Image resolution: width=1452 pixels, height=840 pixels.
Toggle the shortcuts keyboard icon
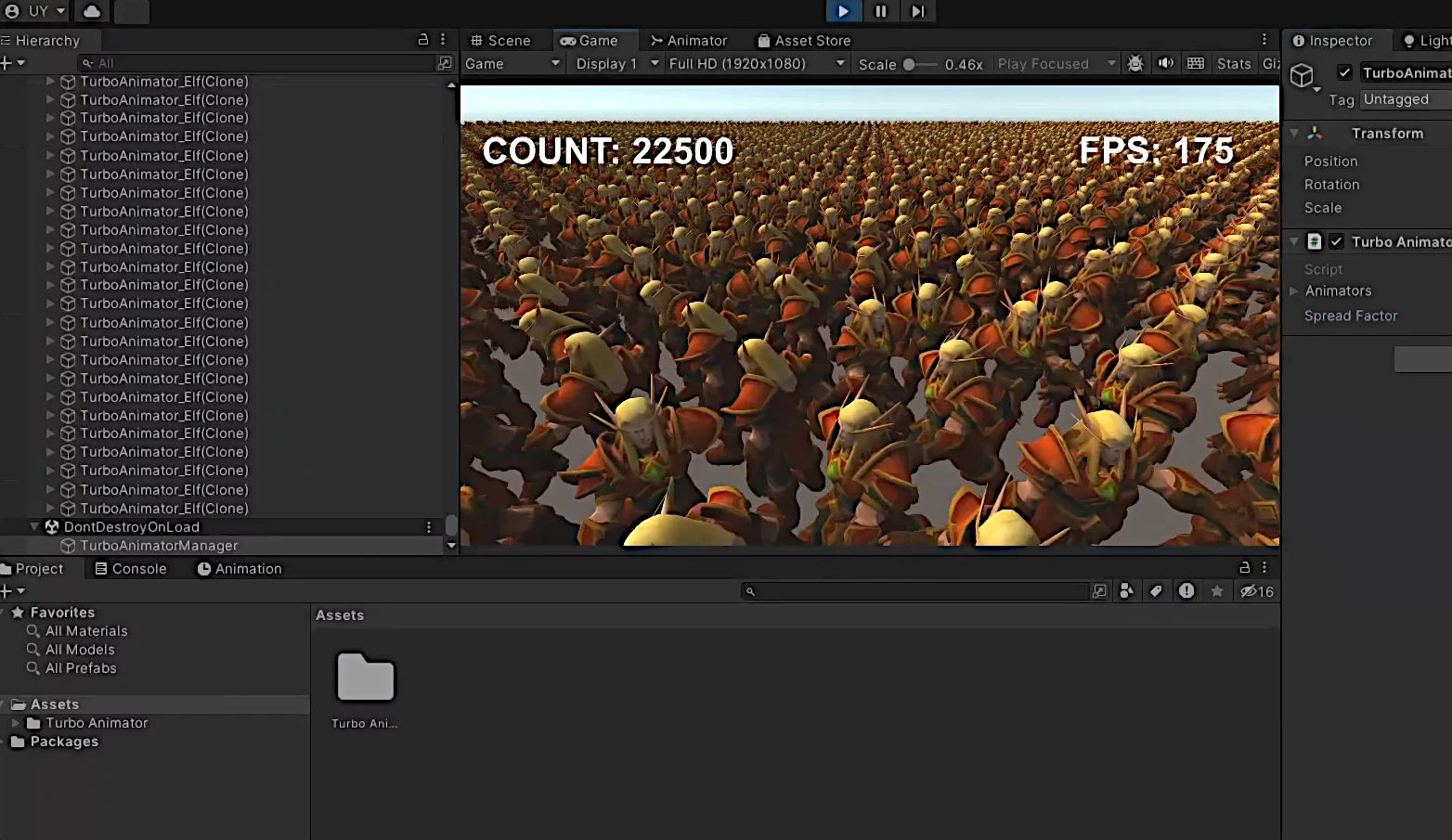(1196, 63)
